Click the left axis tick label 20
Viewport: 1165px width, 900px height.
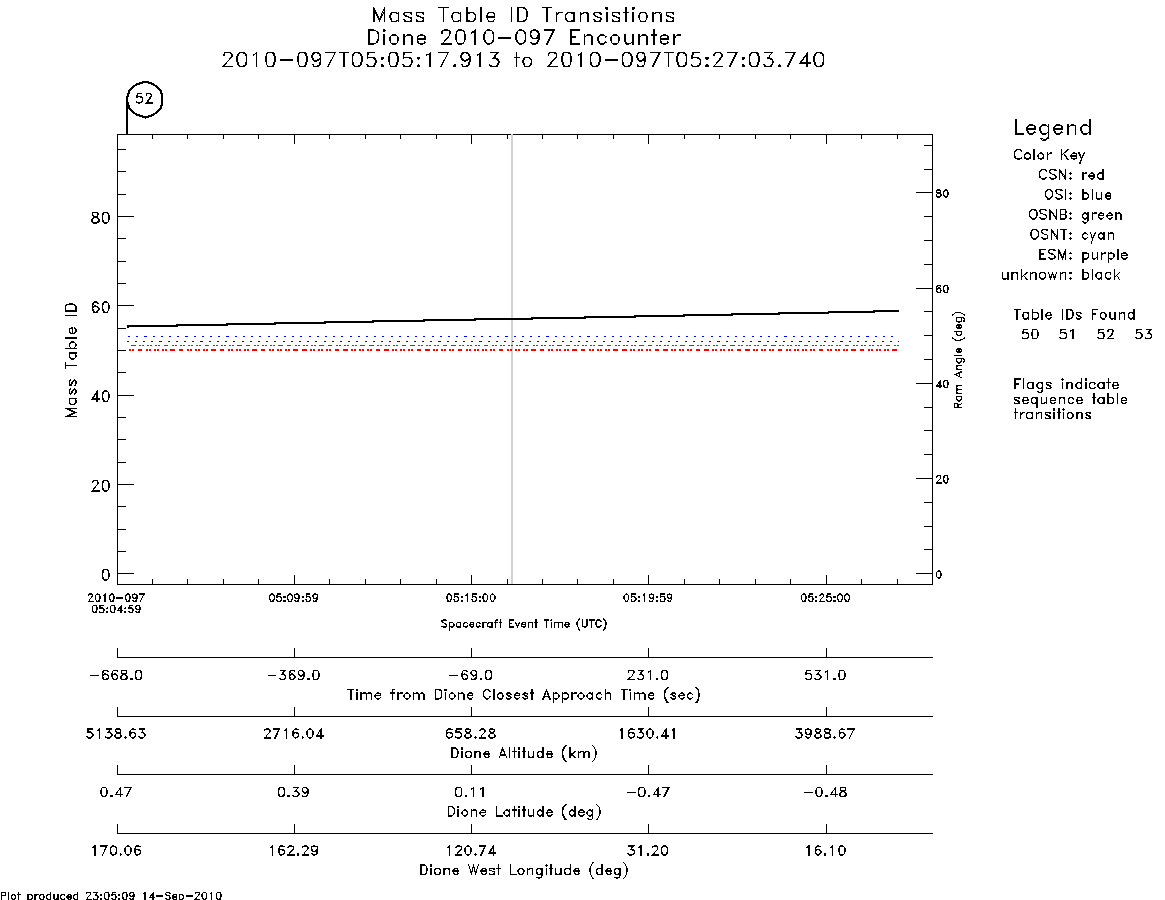100,485
